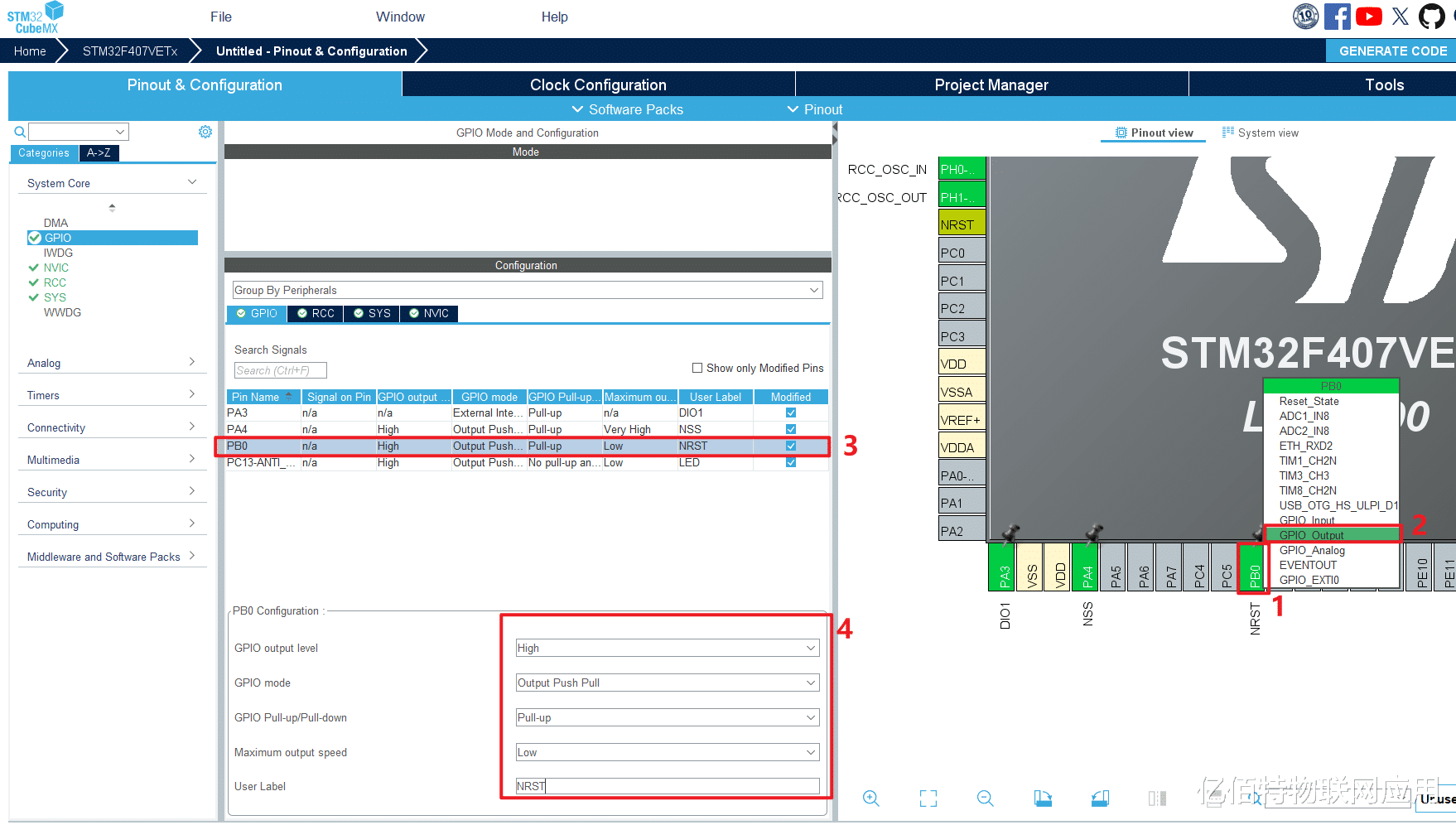Open the File menu
This screenshot has height=825, width=1456.
point(221,17)
